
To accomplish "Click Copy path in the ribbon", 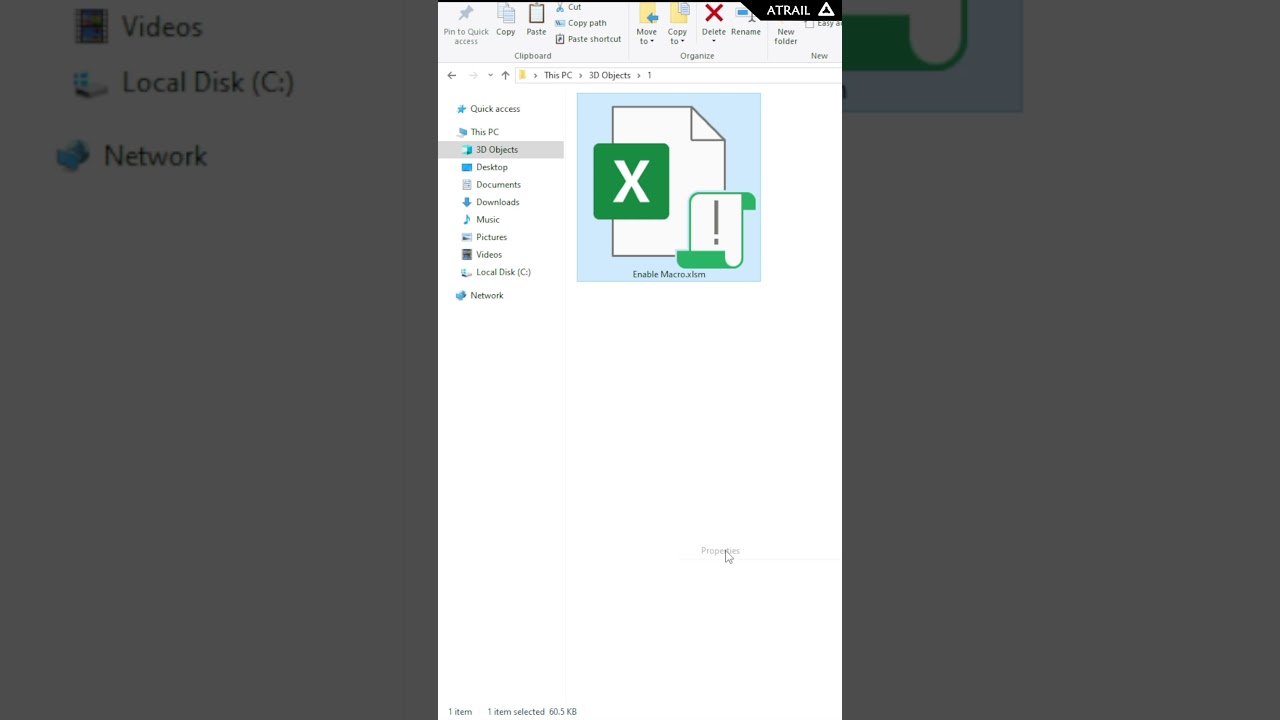I will (581, 23).
